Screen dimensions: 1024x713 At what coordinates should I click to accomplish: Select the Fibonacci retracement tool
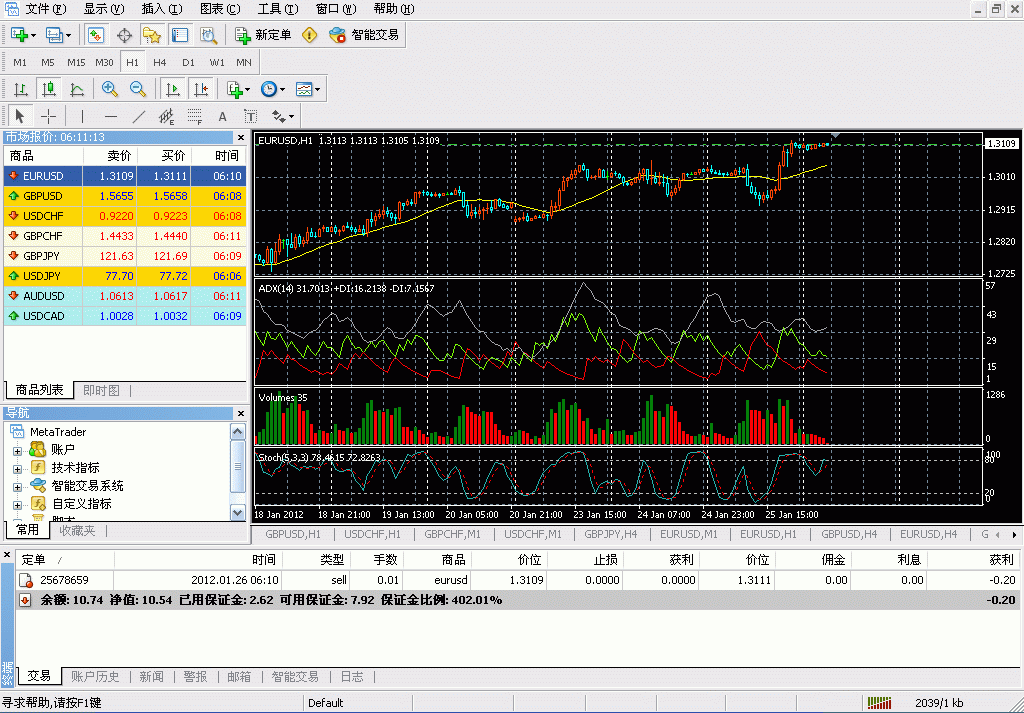195,116
